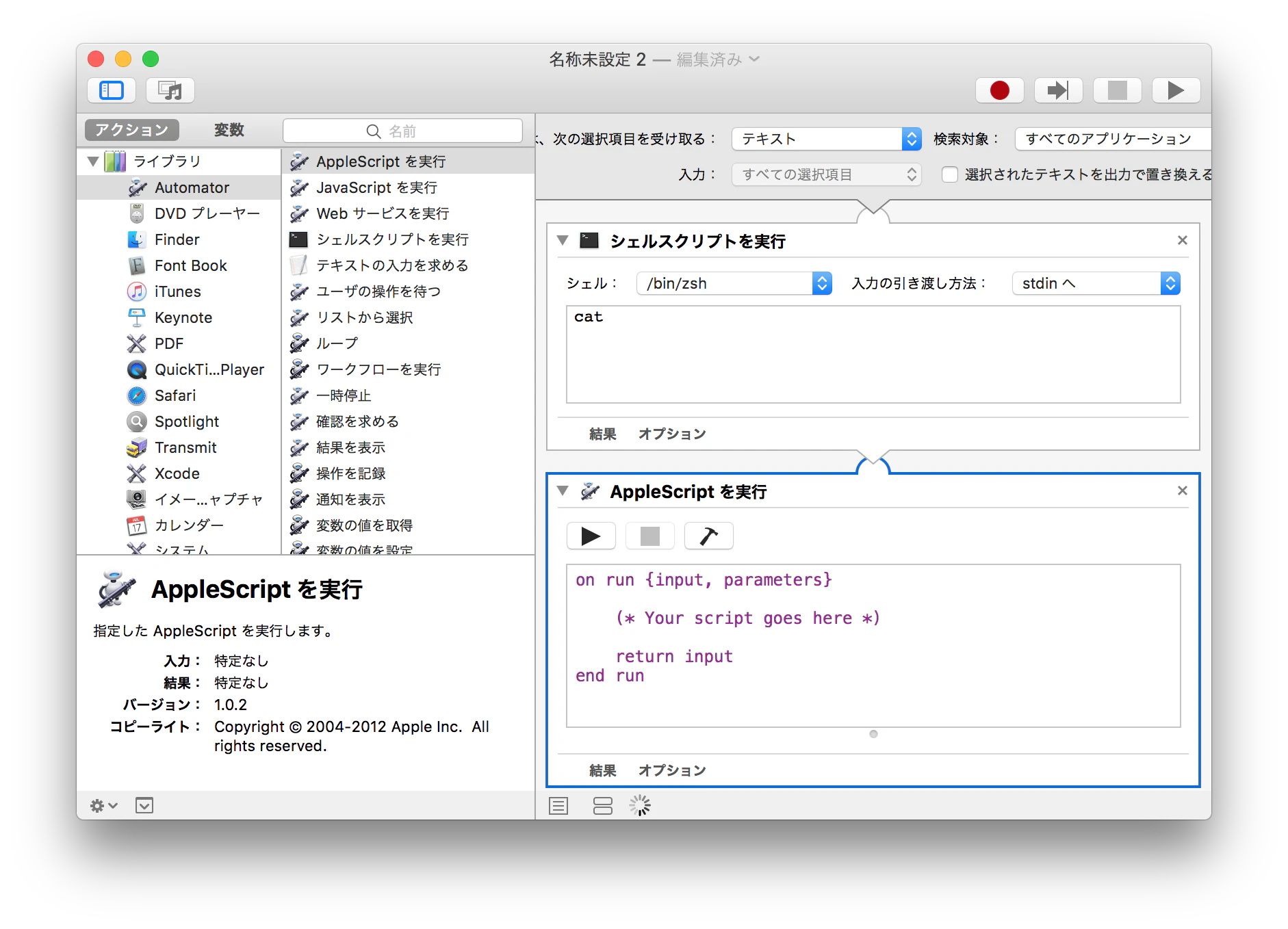Run the AppleScript with its play button
Viewport: 1288px width, 929px height.
591,536
